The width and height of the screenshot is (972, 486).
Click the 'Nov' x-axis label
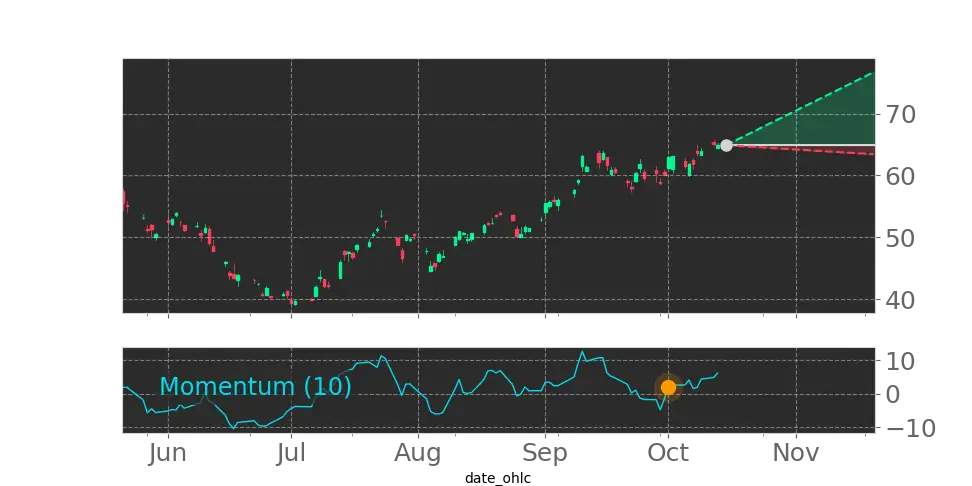(x=795, y=453)
